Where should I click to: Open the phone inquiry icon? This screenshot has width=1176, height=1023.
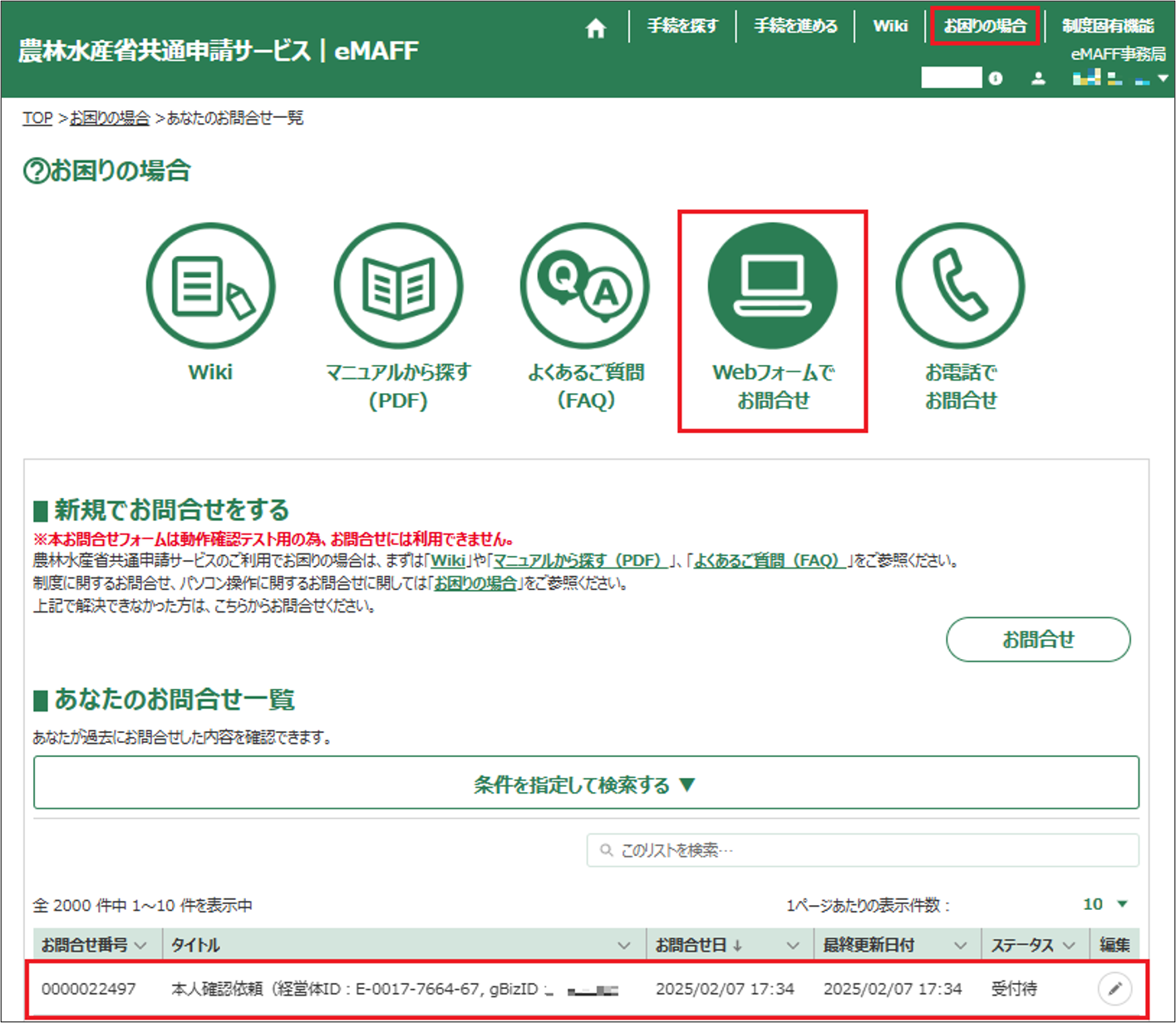point(960,287)
